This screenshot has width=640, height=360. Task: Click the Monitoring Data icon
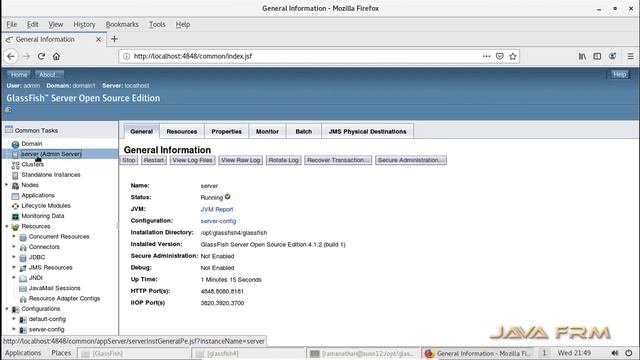16,216
